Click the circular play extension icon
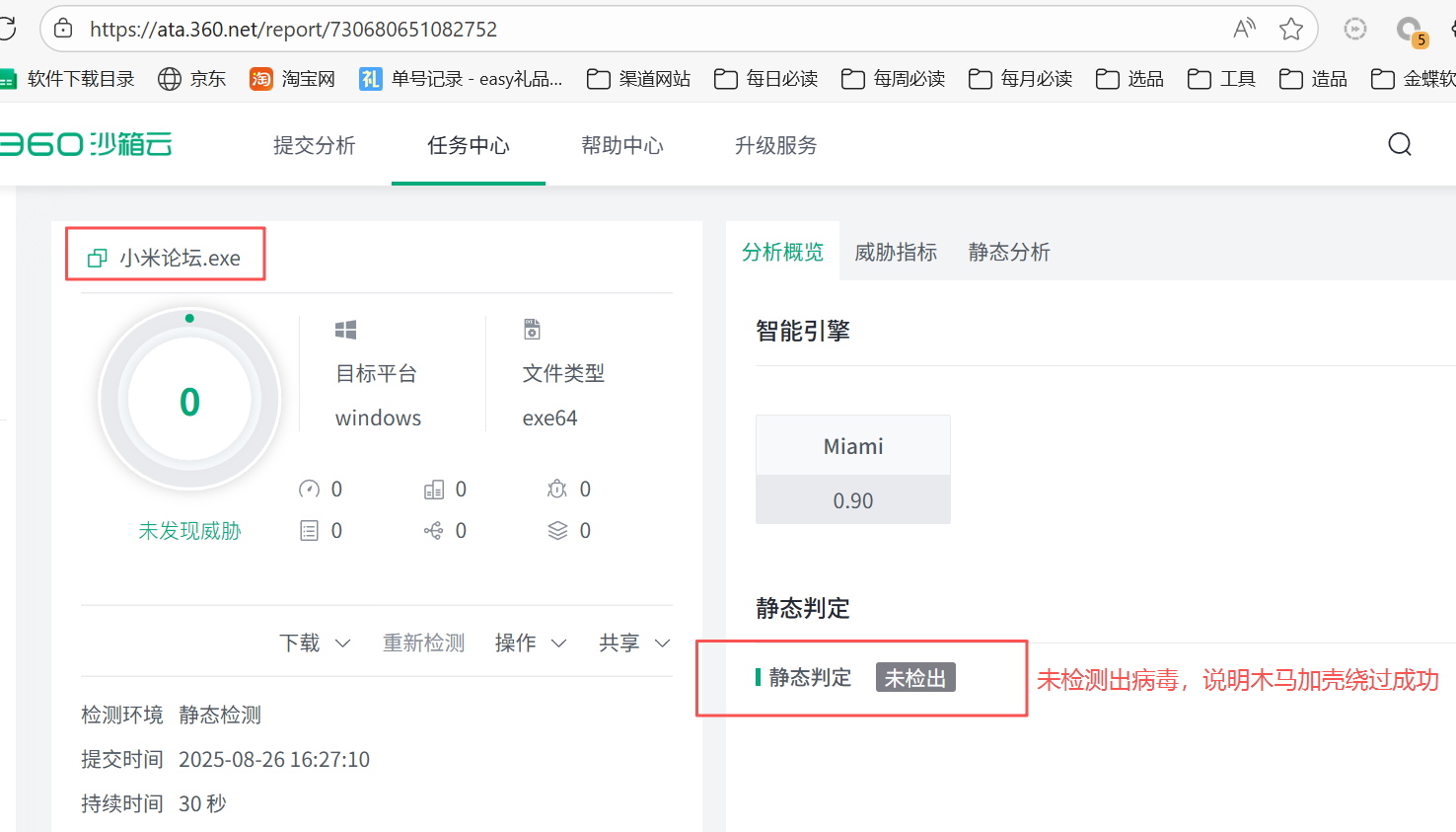Screen dimensions: 1456x832 point(1355,29)
